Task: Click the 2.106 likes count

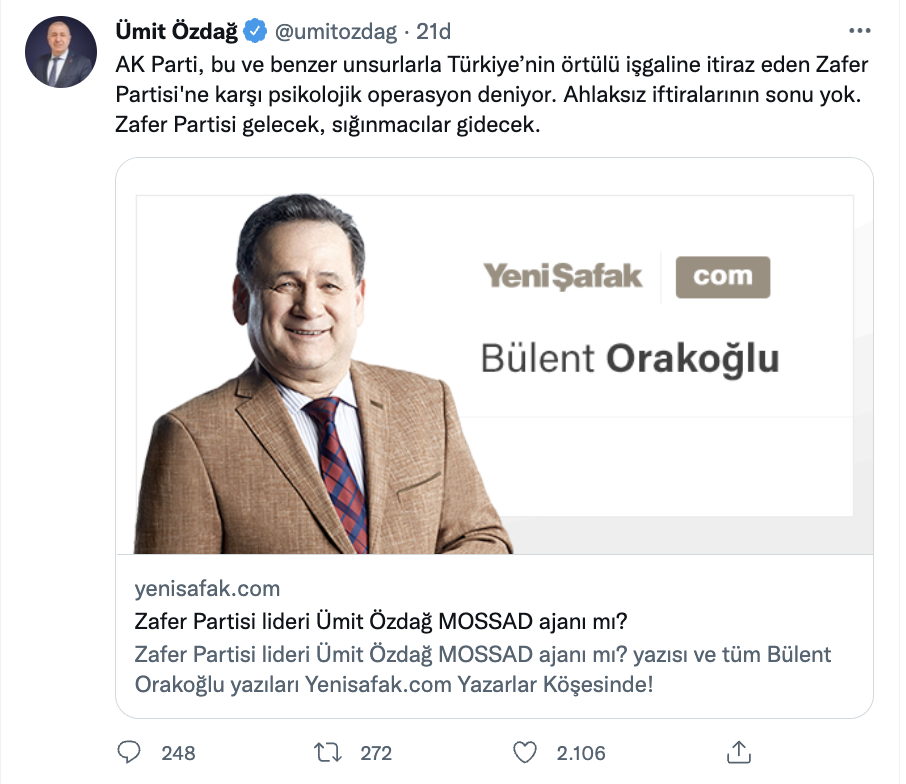Action: [x=579, y=753]
